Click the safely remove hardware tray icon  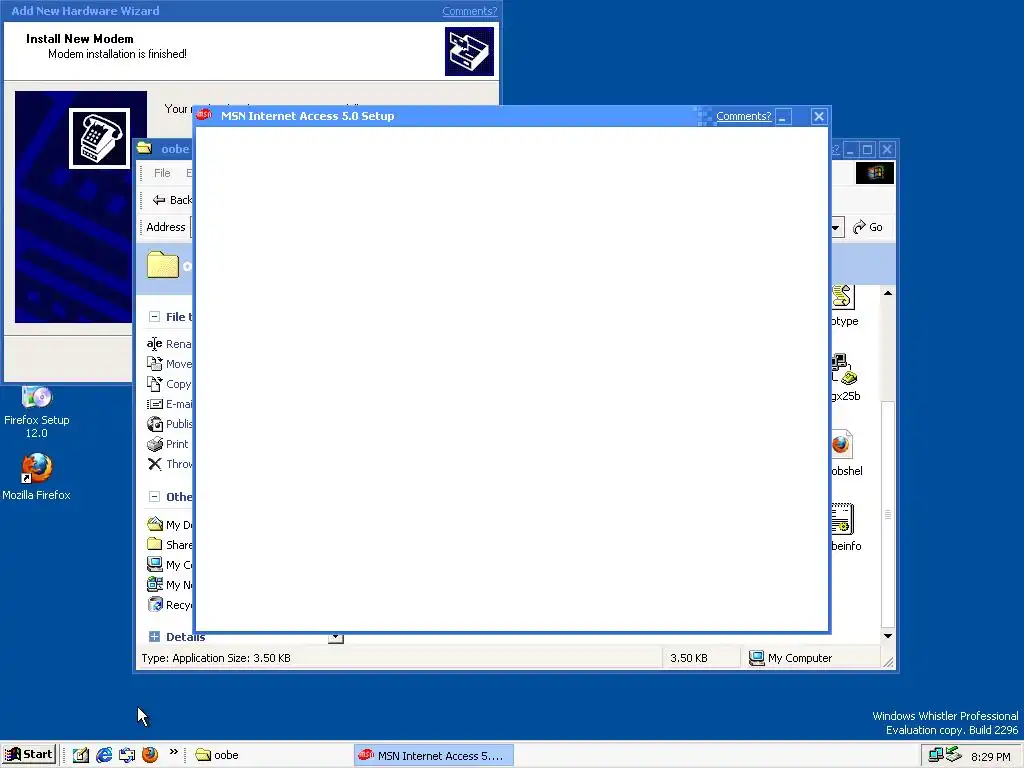click(953, 754)
